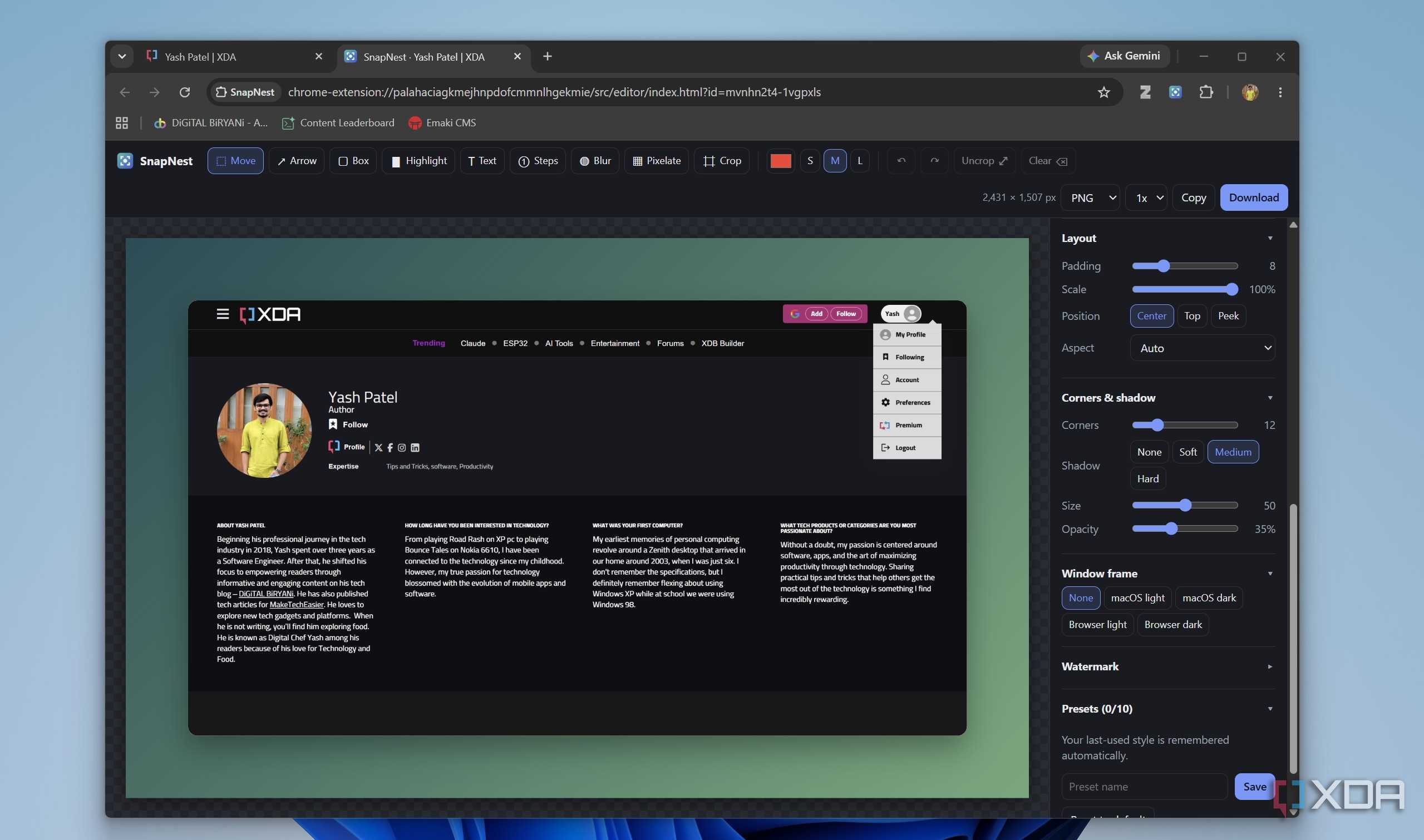Switch to the Yash Patel | XDA tab
Image resolution: width=1424 pixels, height=840 pixels.
tap(235, 57)
